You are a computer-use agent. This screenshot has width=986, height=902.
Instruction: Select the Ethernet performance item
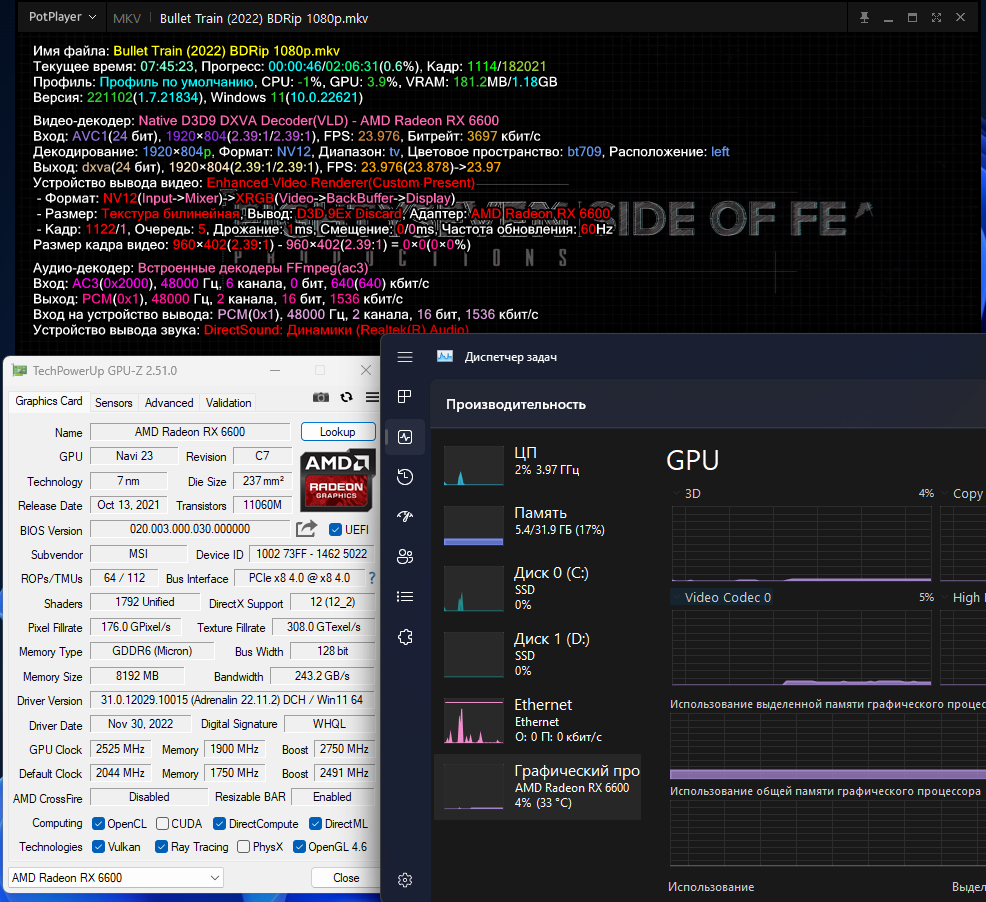click(x=538, y=721)
